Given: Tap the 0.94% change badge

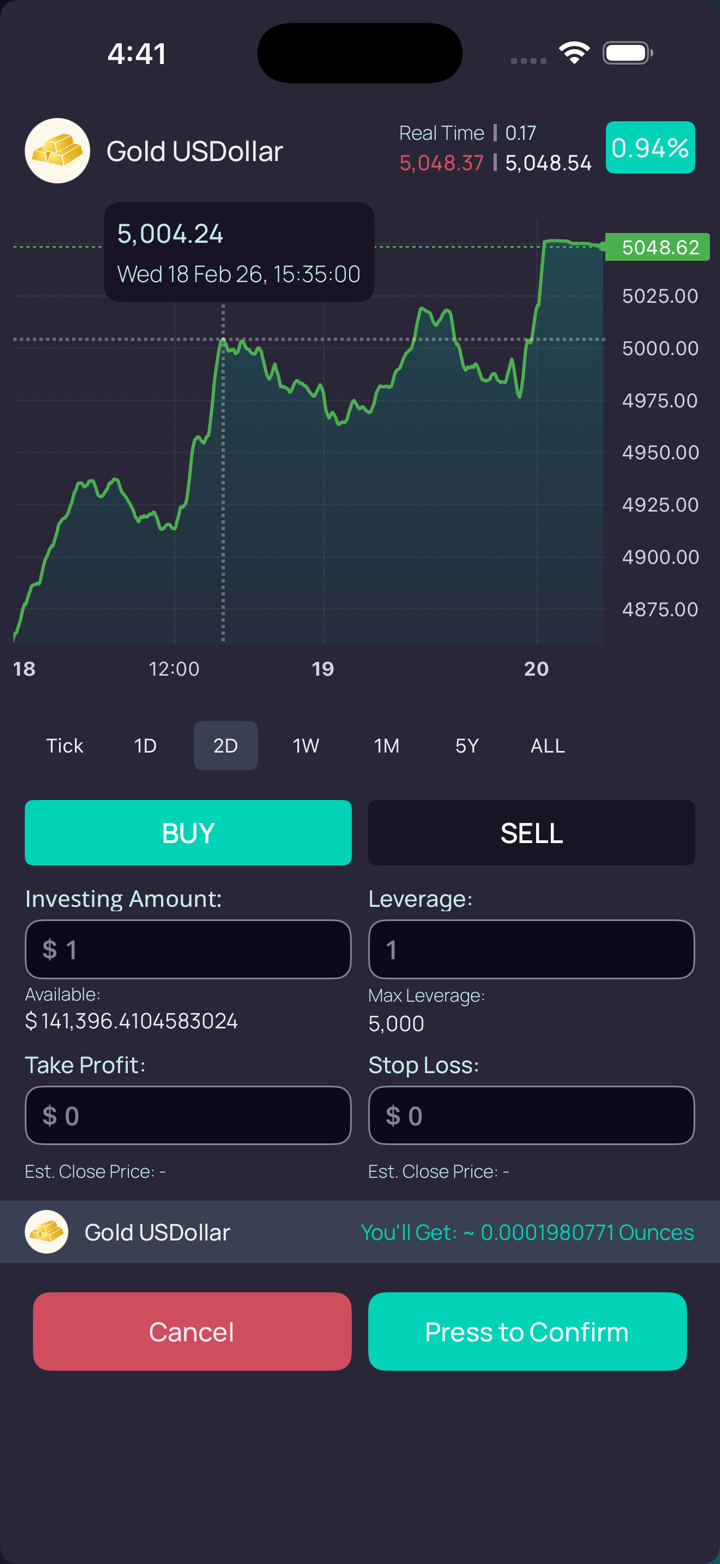Looking at the screenshot, I should pyautogui.click(x=650, y=148).
